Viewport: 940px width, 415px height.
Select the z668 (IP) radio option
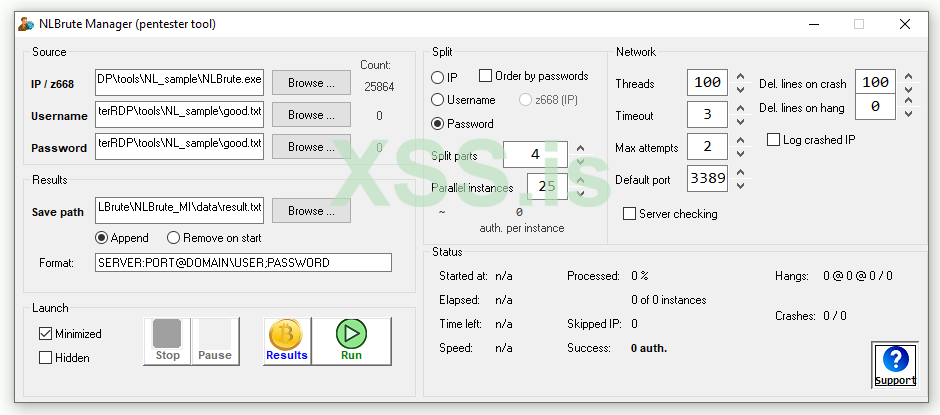click(x=525, y=100)
